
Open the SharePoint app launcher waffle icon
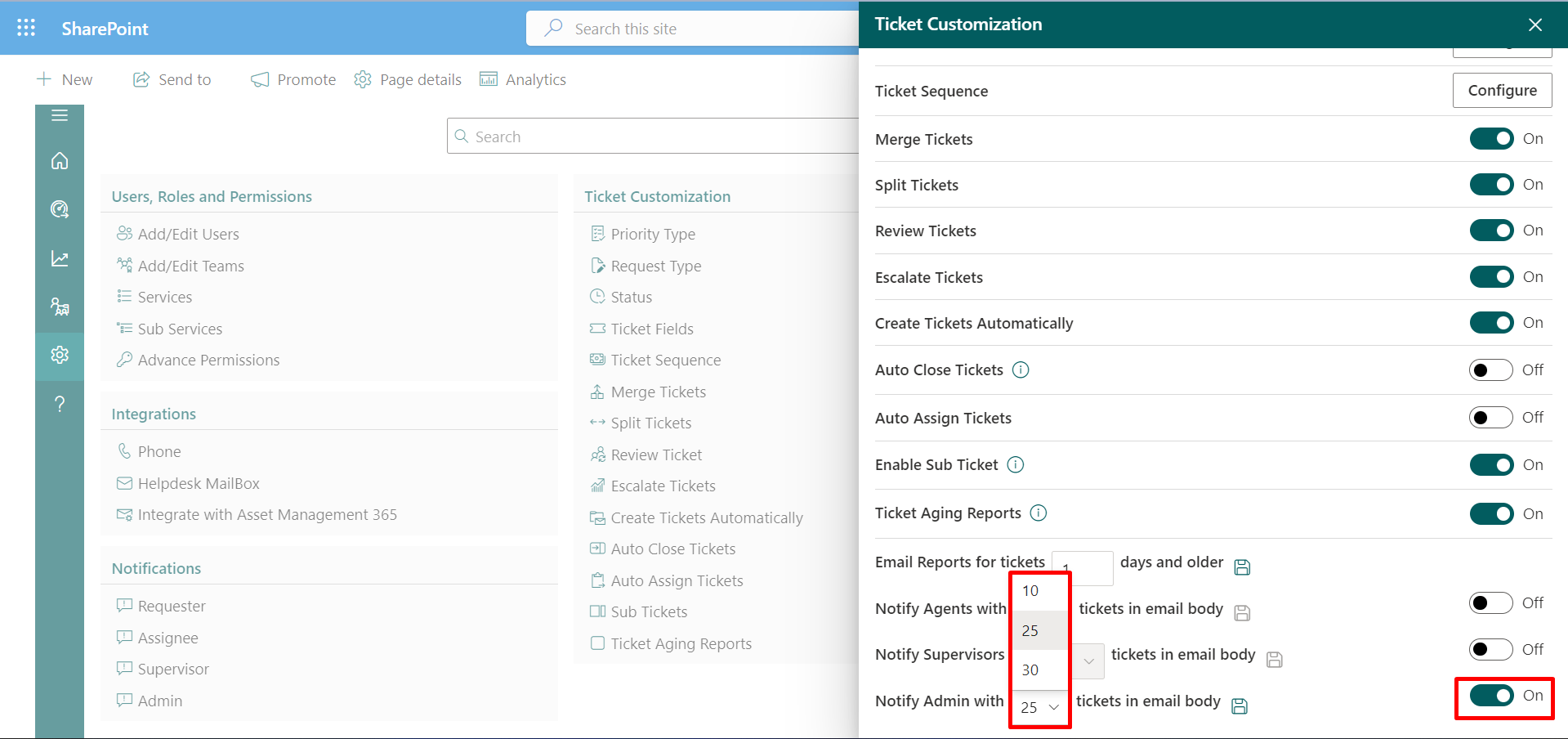(26, 28)
